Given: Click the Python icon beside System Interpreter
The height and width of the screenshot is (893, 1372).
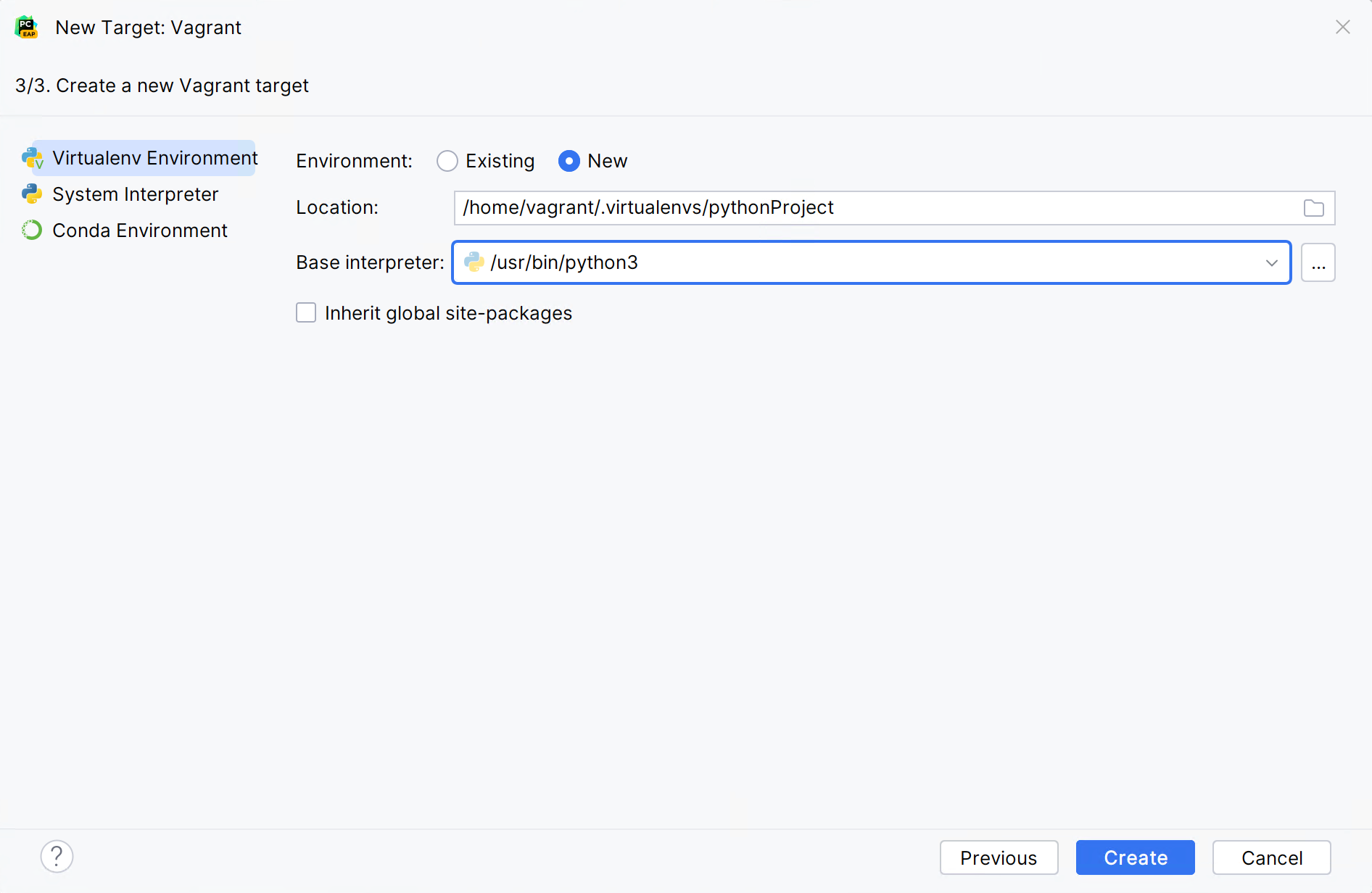Looking at the screenshot, I should [x=31, y=194].
